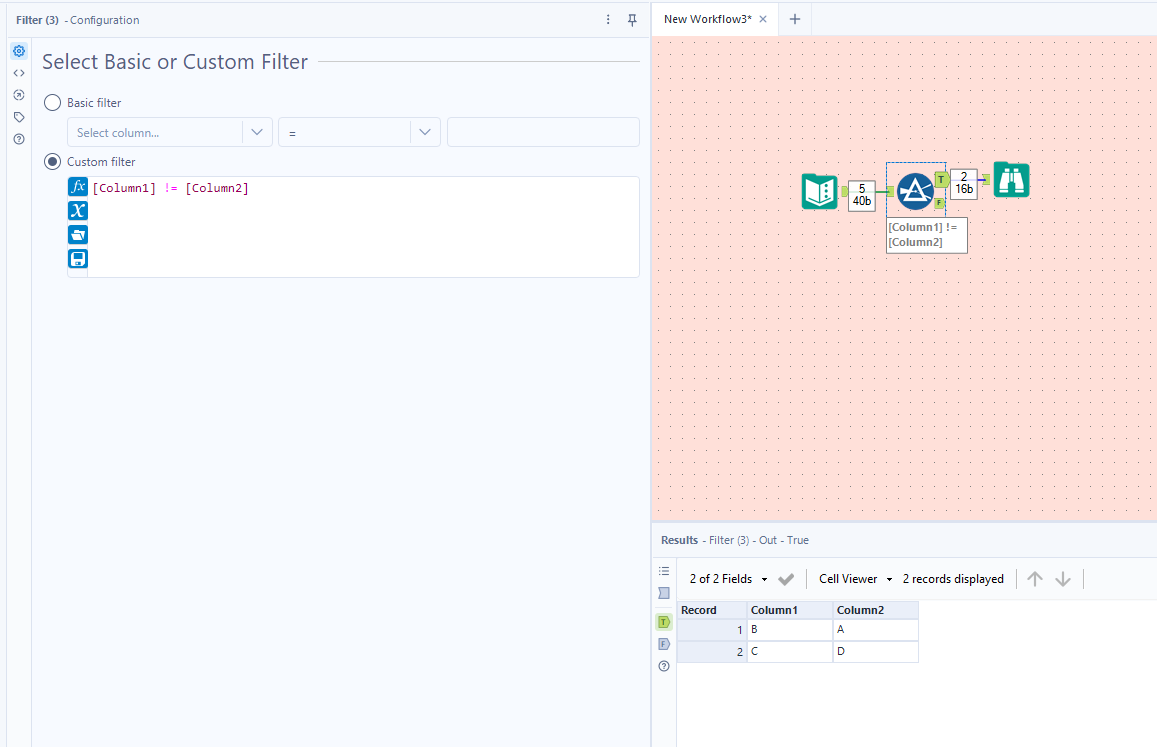Image resolution: width=1157 pixels, height=747 pixels.
Task: Open the three-dot menu in Filter configuration
Action: coord(607,19)
